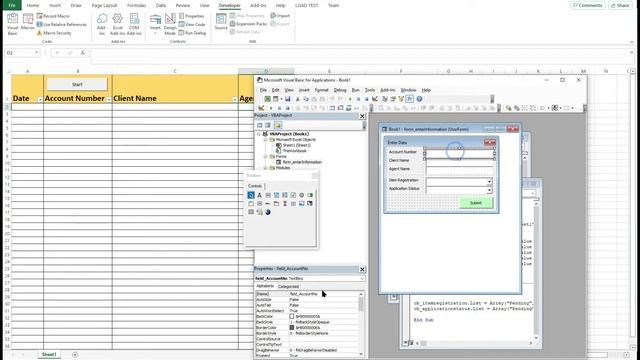Viewport: 640px width, 360px height.
Task: Click View Microsoft Excel icon in VBA toolbar
Action: [x=267, y=99]
